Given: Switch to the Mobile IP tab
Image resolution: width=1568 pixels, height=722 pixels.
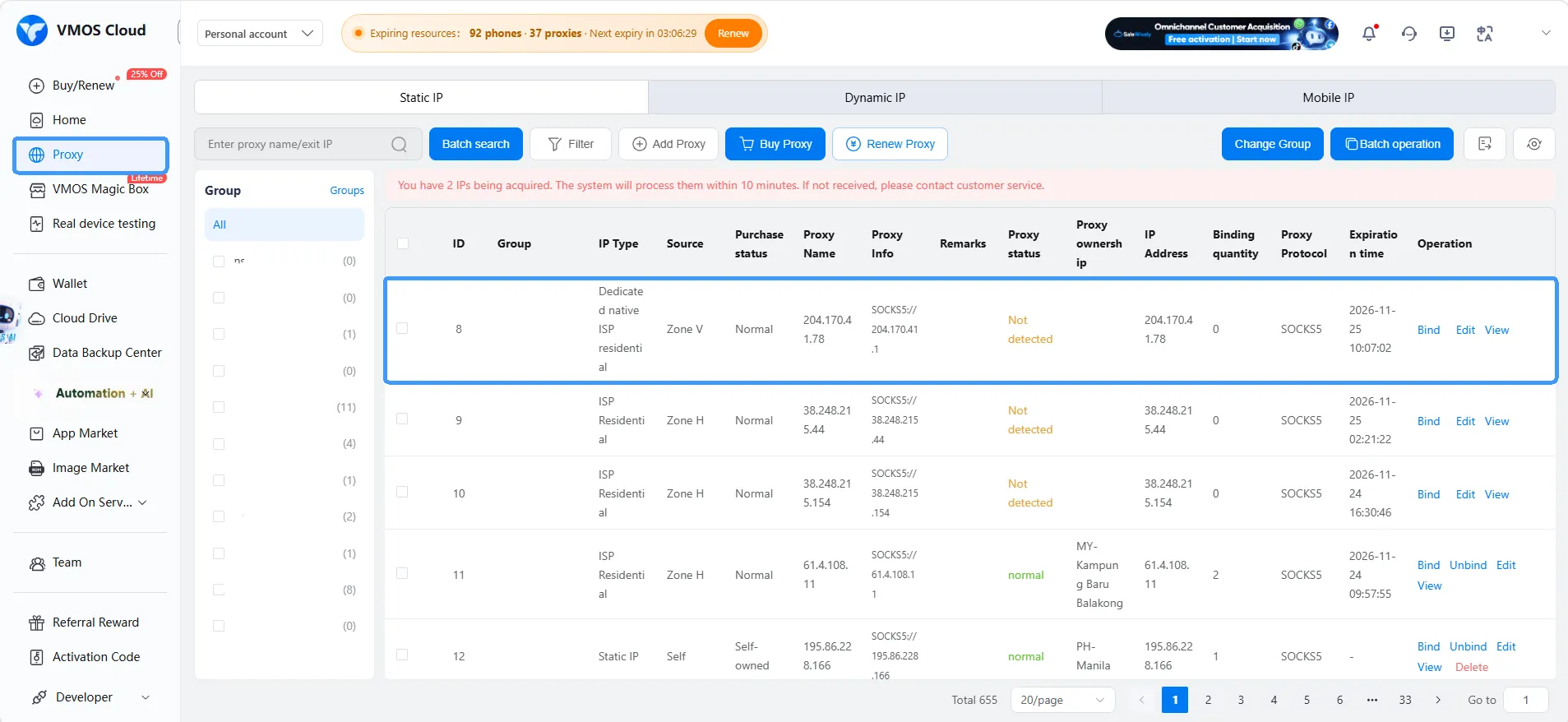Looking at the screenshot, I should (x=1328, y=97).
